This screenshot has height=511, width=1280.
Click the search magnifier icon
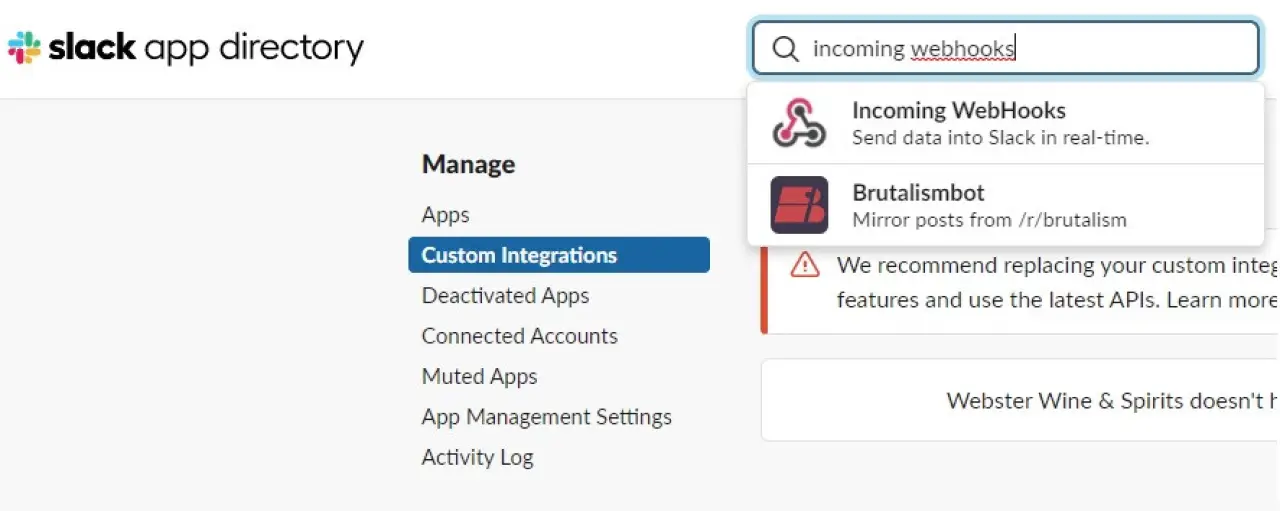pos(786,49)
